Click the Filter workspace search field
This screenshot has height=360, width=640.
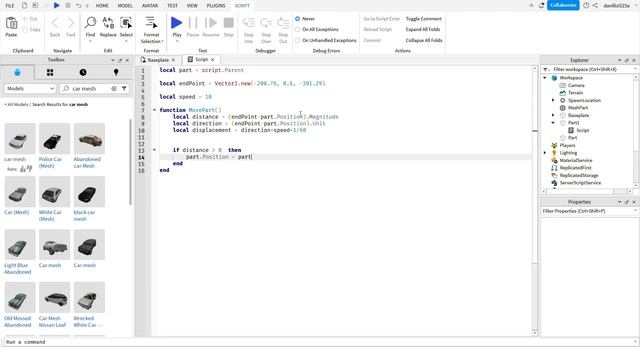[591, 69]
